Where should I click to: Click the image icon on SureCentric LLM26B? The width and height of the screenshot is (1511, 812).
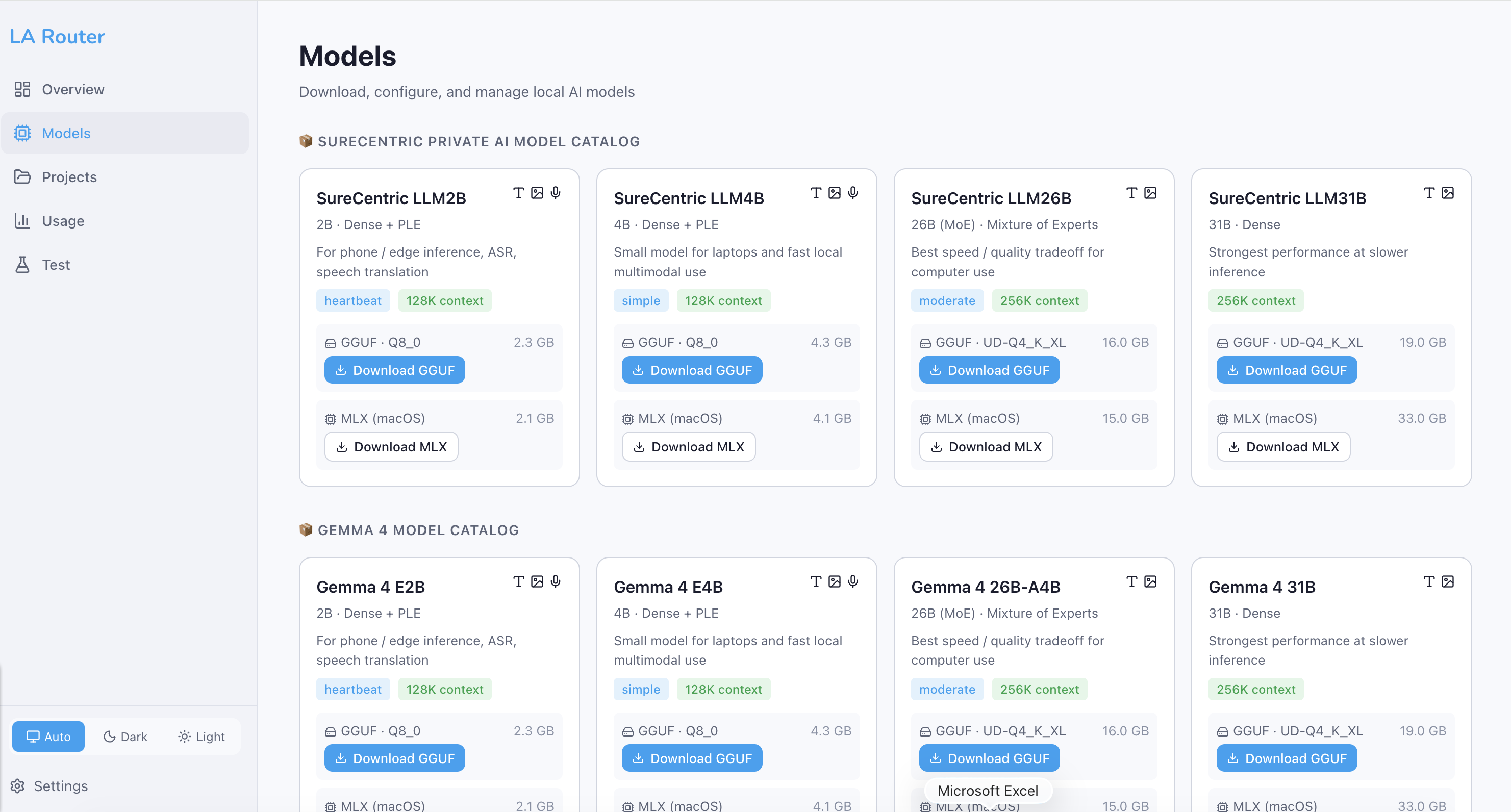1150,193
